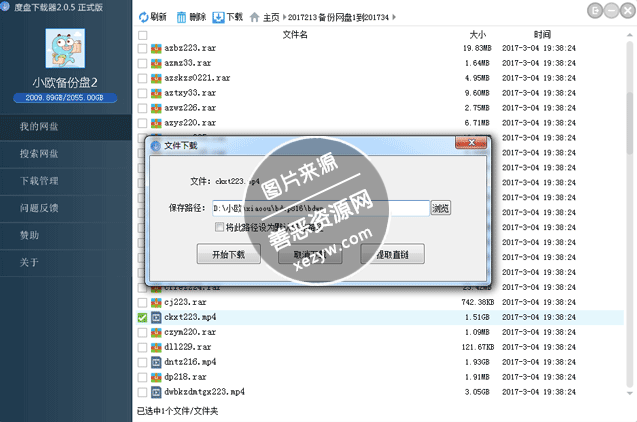
Task: Open 关于 in sidebar
Action: (66, 263)
